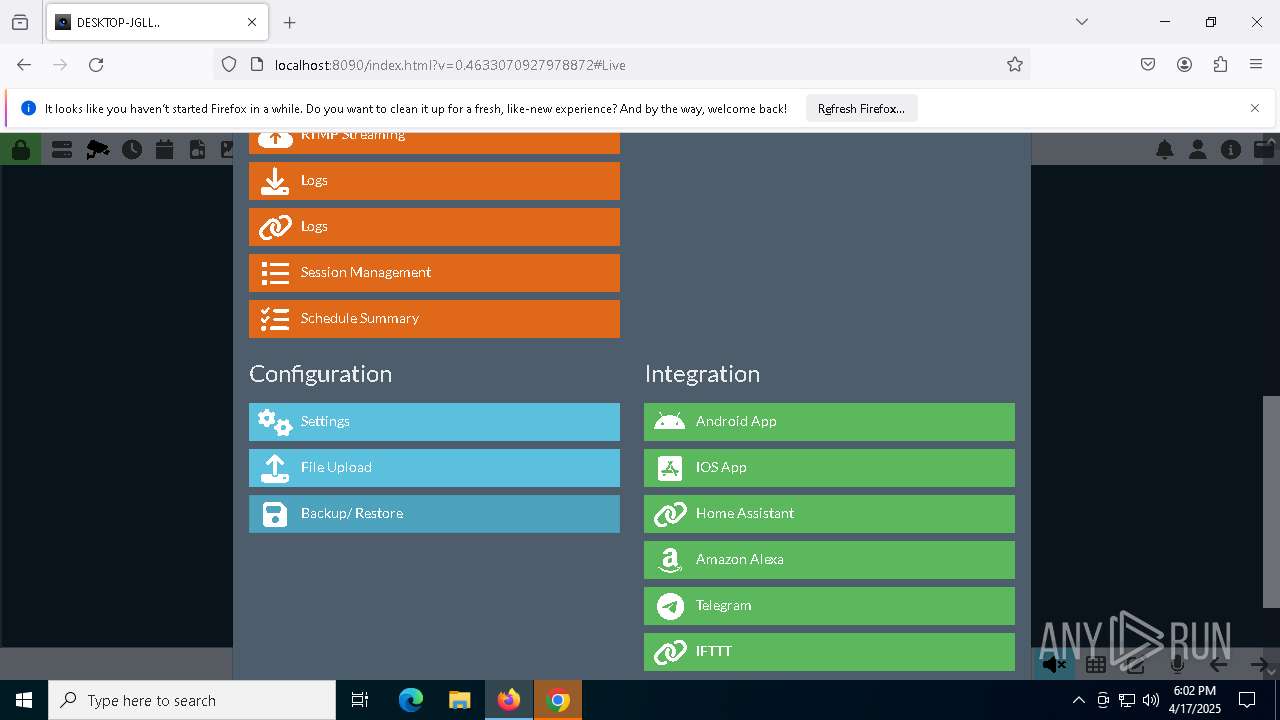Open Home Assistant integration
Image resolution: width=1280 pixels, height=720 pixels.
click(829, 514)
